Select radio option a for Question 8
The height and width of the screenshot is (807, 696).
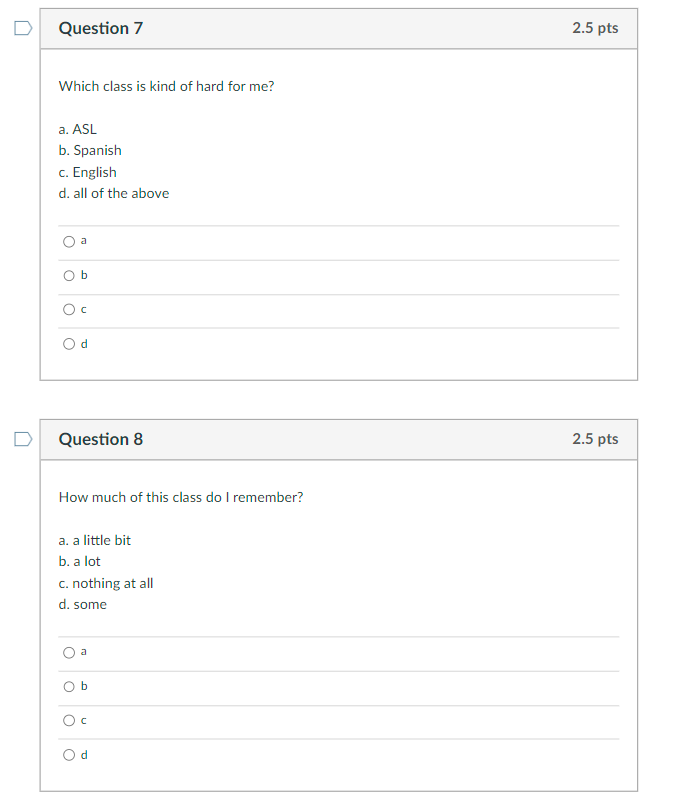click(x=69, y=652)
